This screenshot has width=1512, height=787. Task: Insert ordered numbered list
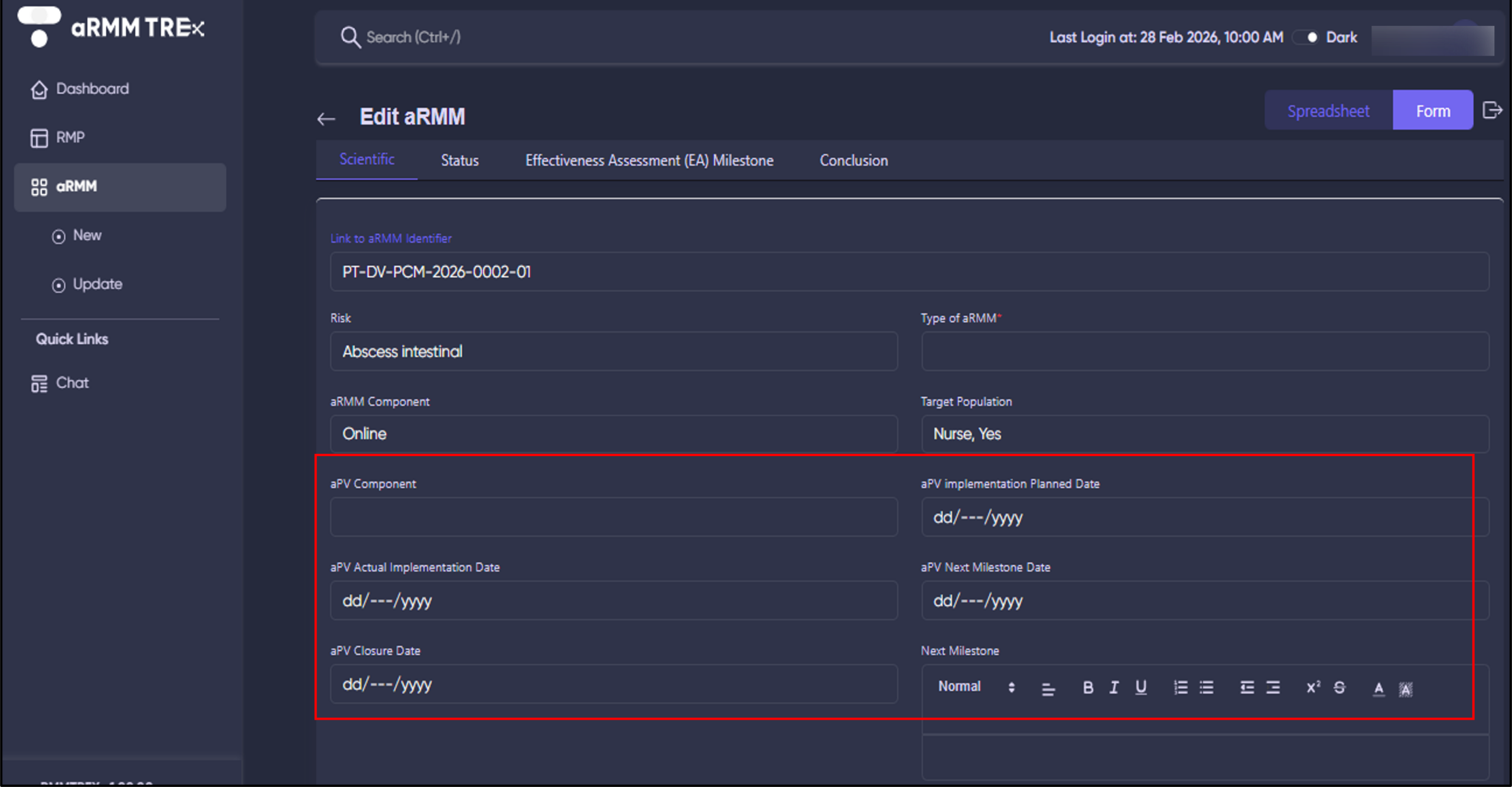point(1180,687)
